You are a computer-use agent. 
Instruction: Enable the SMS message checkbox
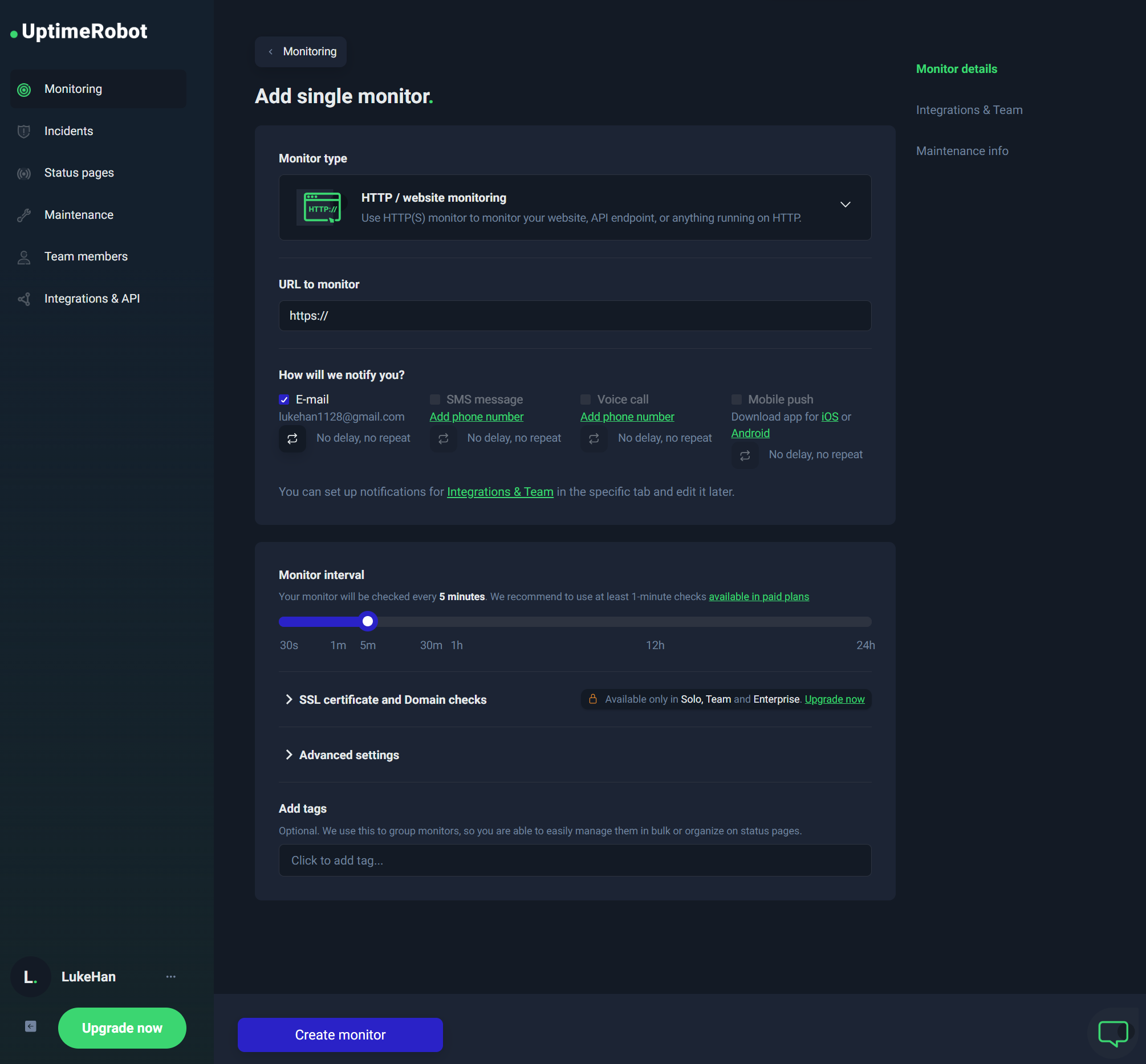click(x=435, y=399)
